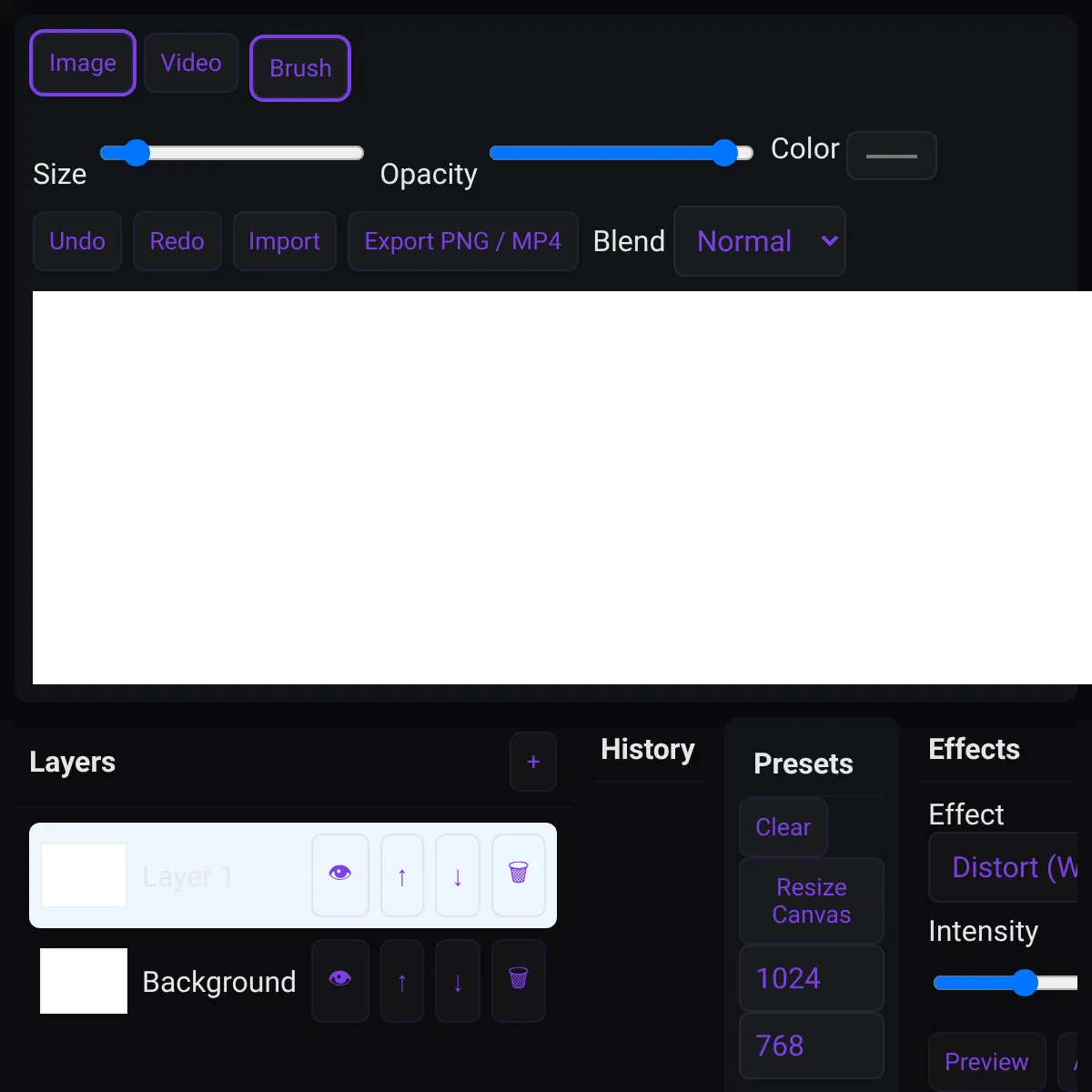This screenshot has width=1092, height=1092.
Task: Click the 1024 canvas width field
Action: point(811,977)
